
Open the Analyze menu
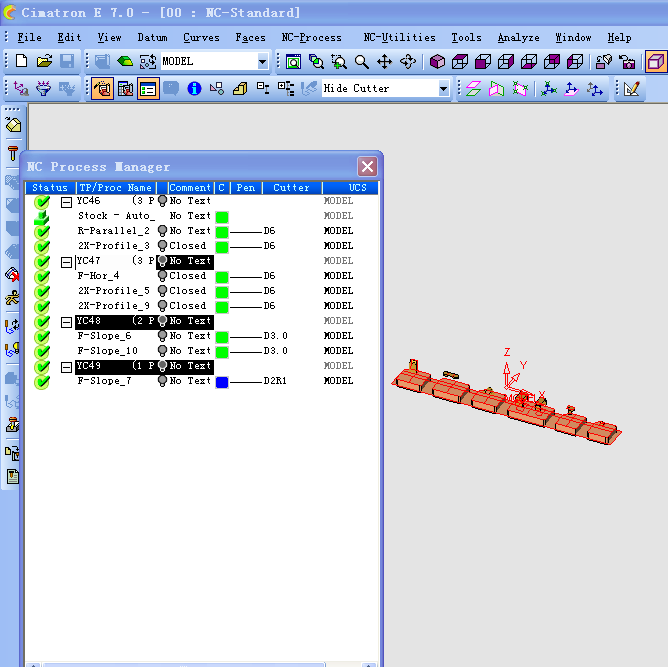tap(518, 37)
